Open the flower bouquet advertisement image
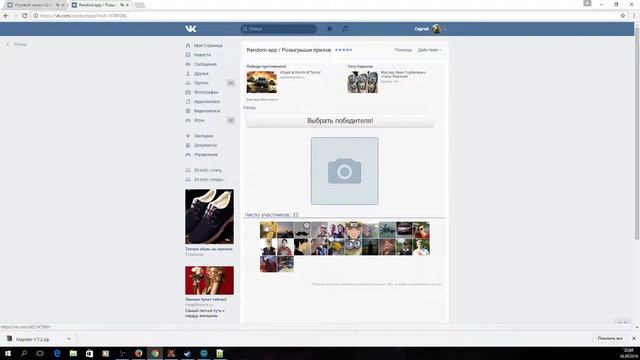Viewport: 640px width, 360px height. coord(209,280)
